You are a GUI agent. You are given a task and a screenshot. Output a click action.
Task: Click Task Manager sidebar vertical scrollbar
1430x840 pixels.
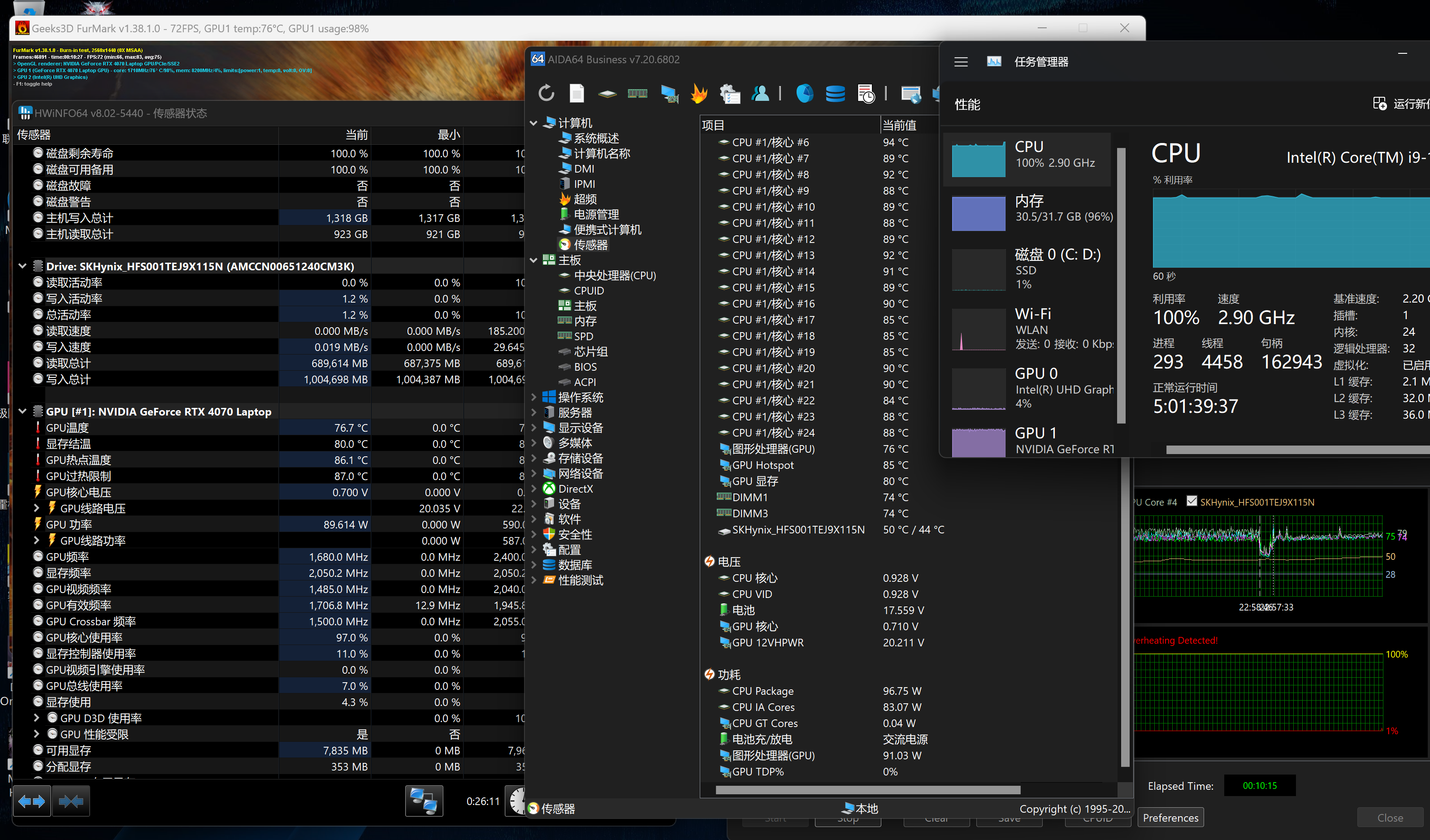[x=1121, y=286]
